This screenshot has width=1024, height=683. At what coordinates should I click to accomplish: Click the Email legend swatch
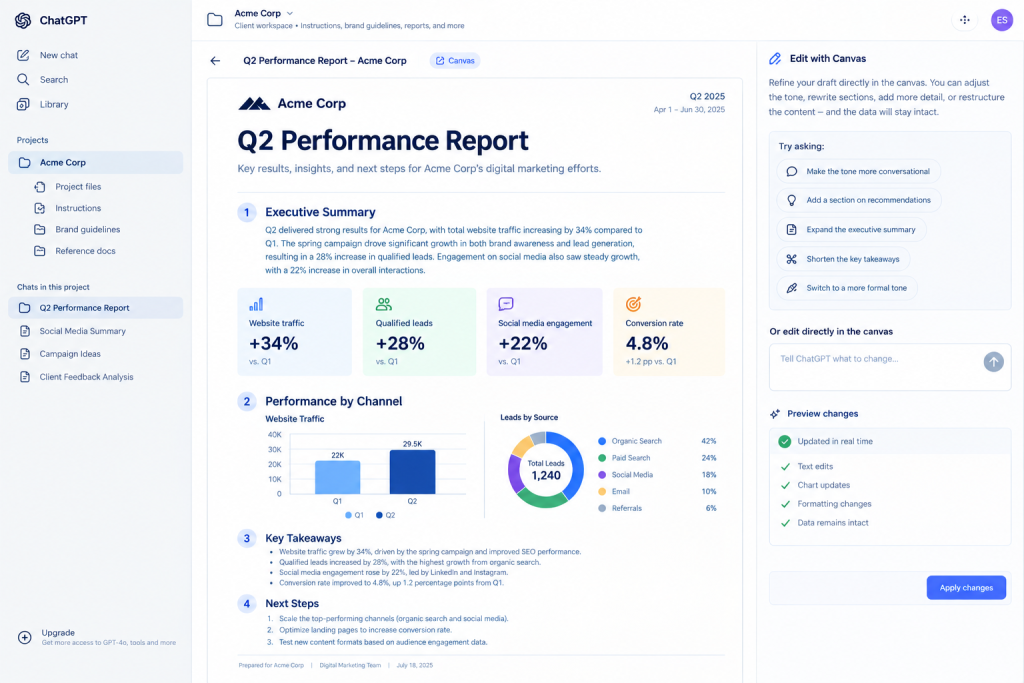tap(602, 492)
